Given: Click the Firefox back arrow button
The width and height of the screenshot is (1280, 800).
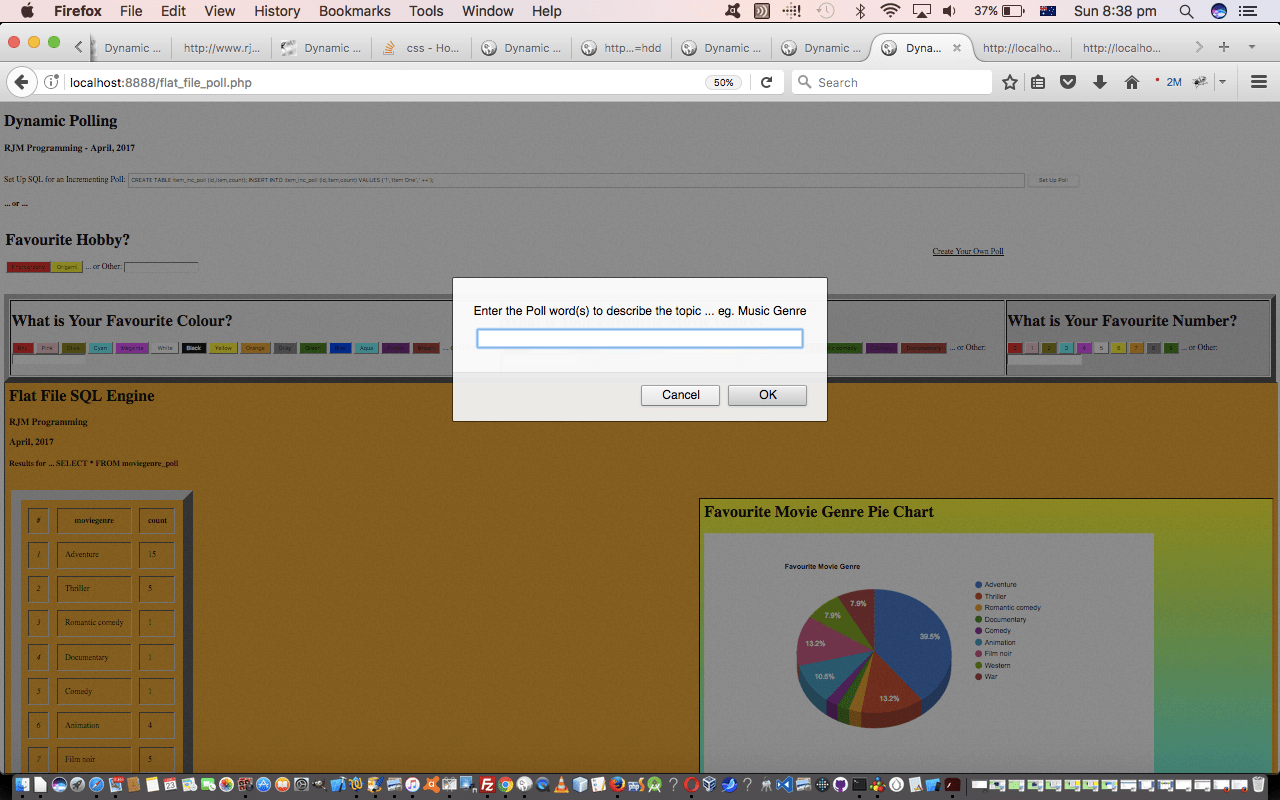Looking at the screenshot, I should coord(20,82).
